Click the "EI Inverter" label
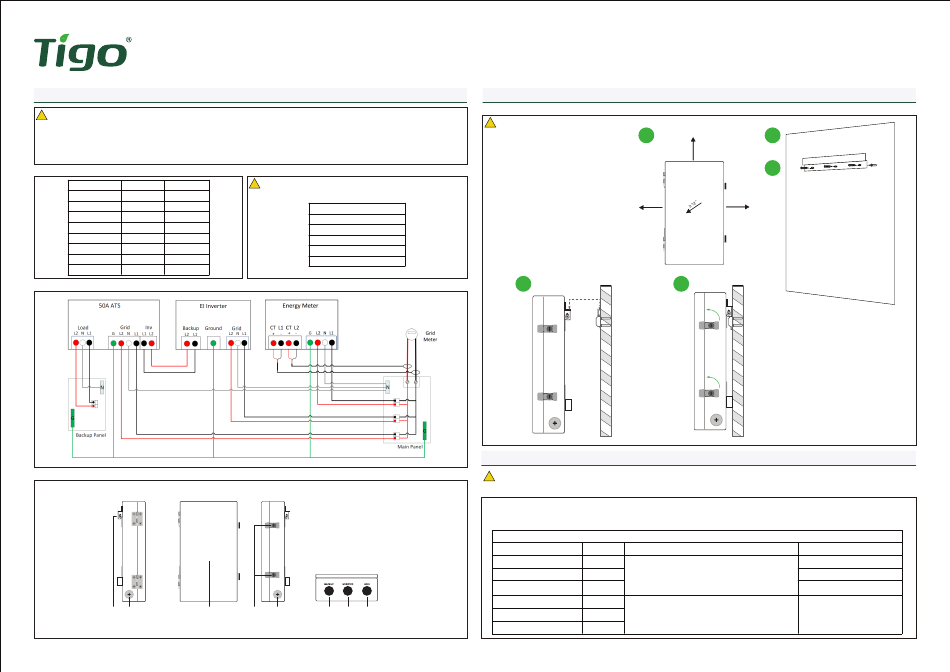950x672 pixels. coord(213,306)
